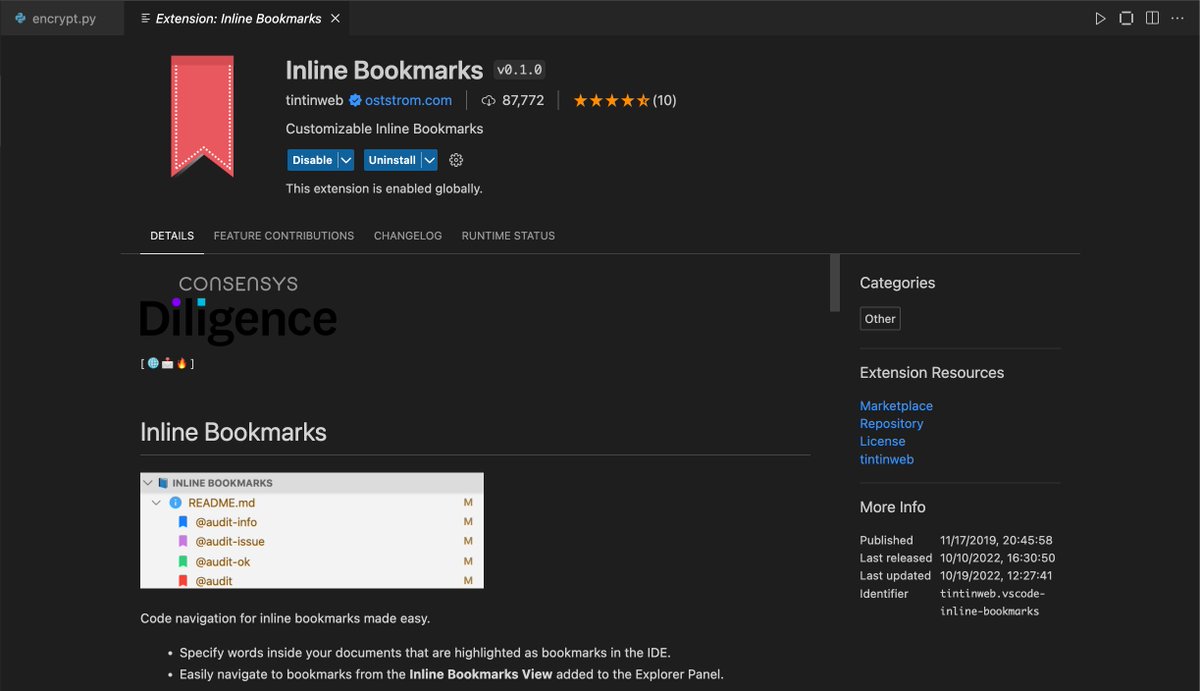Open the tintinweb link under Extension Resources
This screenshot has width=1200, height=691.
[x=887, y=459]
